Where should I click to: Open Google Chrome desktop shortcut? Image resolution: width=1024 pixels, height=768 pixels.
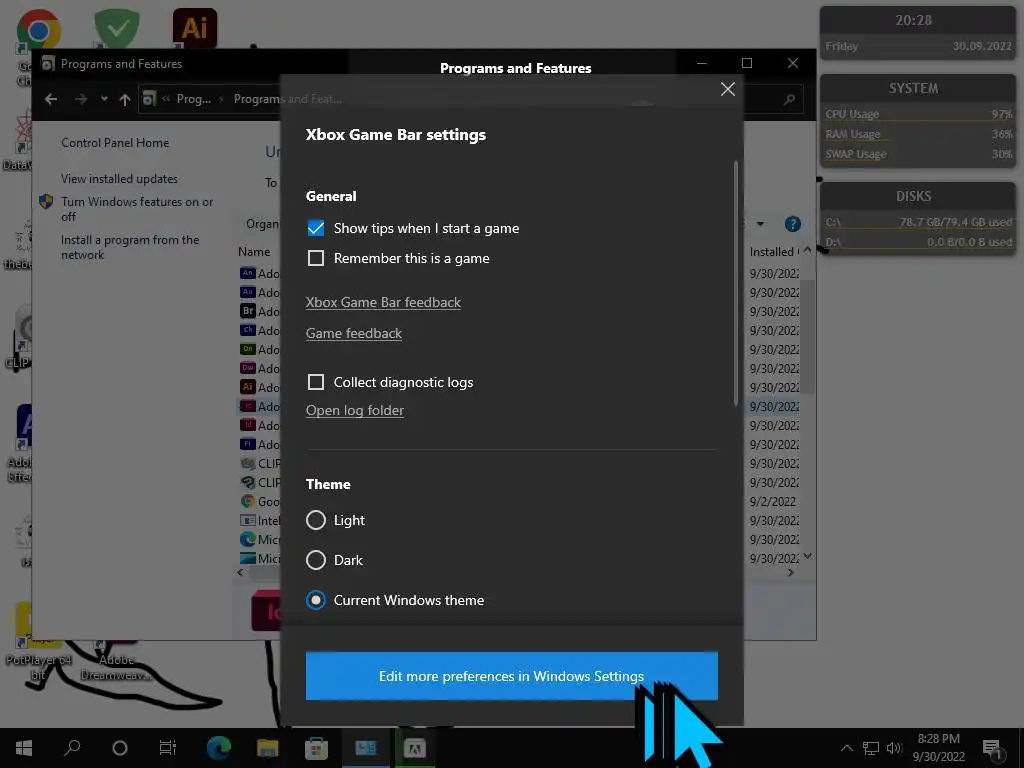pyautogui.click(x=38, y=29)
